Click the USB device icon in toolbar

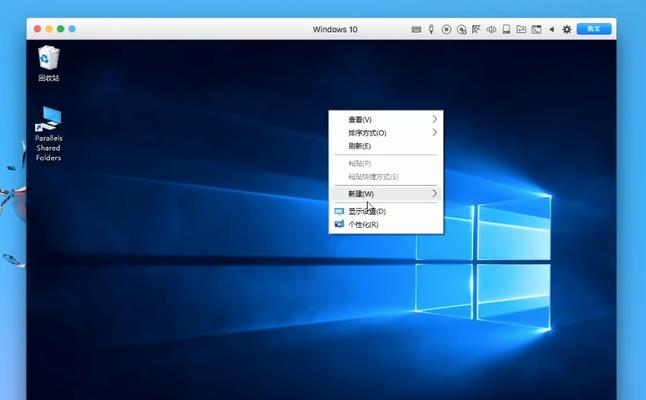[x=506, y=29]
